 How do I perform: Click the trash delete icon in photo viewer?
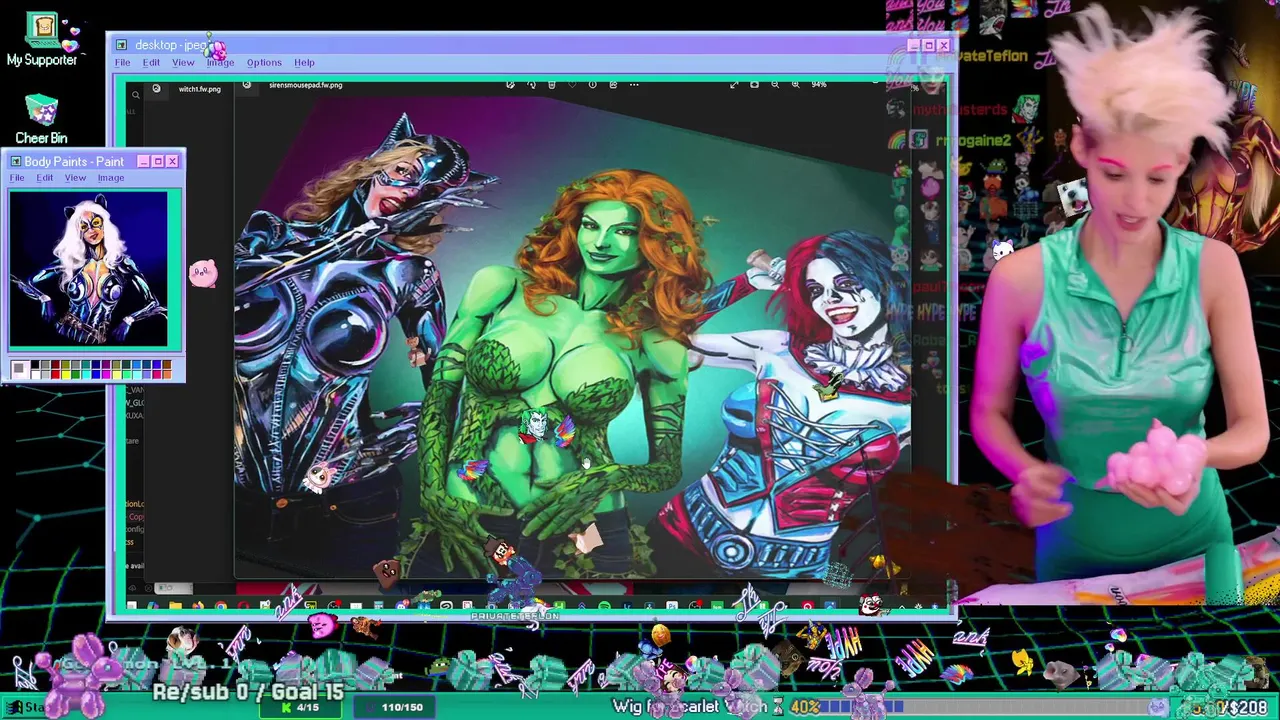[x=551, y=85]
